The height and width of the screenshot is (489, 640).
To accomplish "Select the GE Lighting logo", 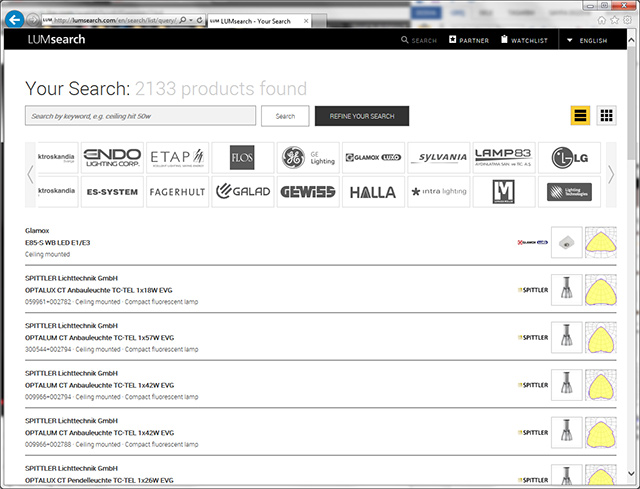I will [x=308, y=158].
